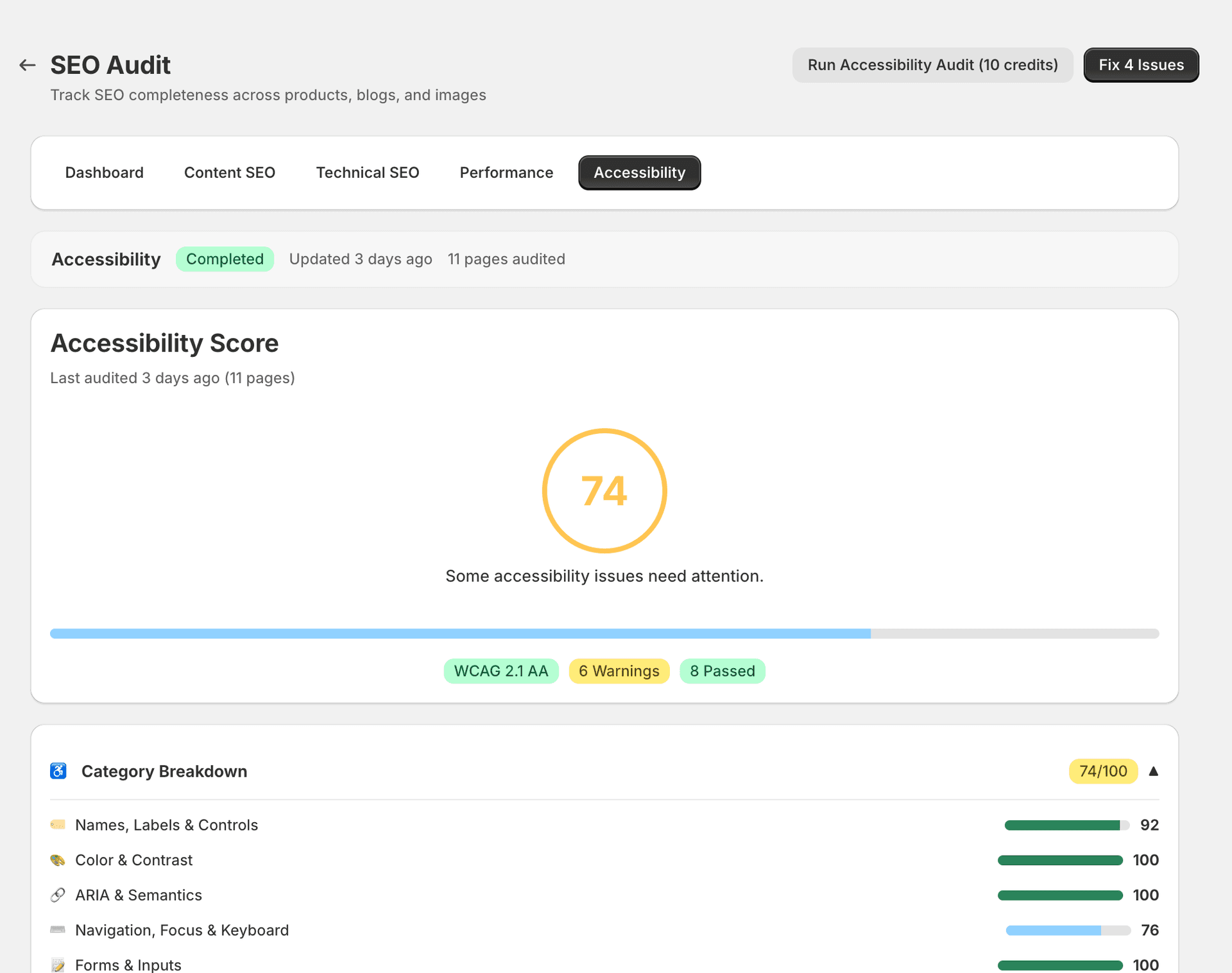Click the palette icon for Color & Contrast

pyautogui.click(x=58, y=860)
